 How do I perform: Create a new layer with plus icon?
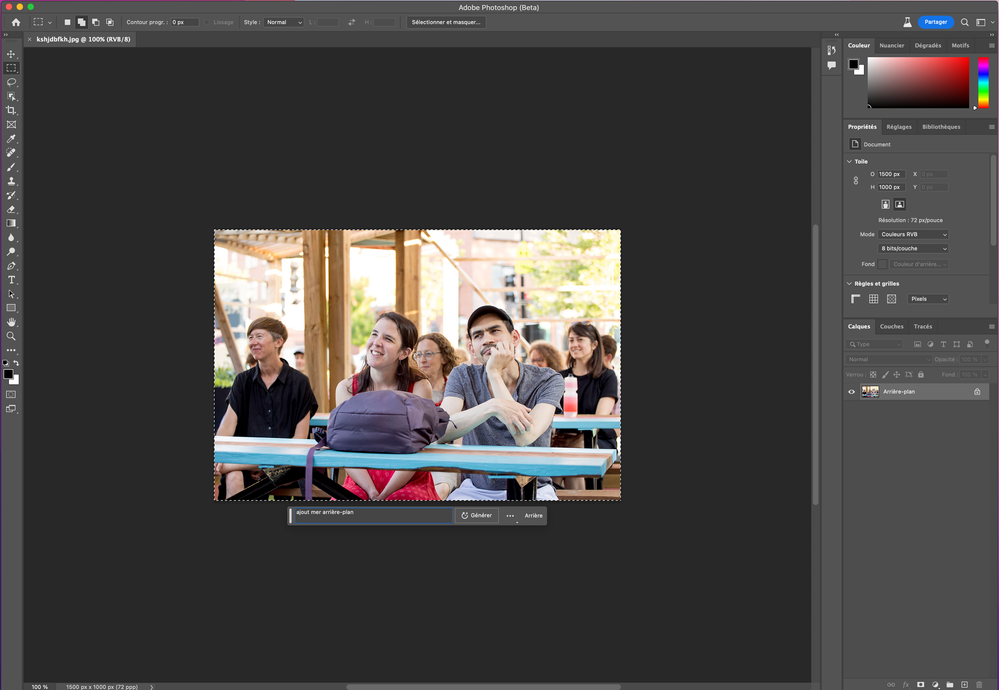point(964,684)
